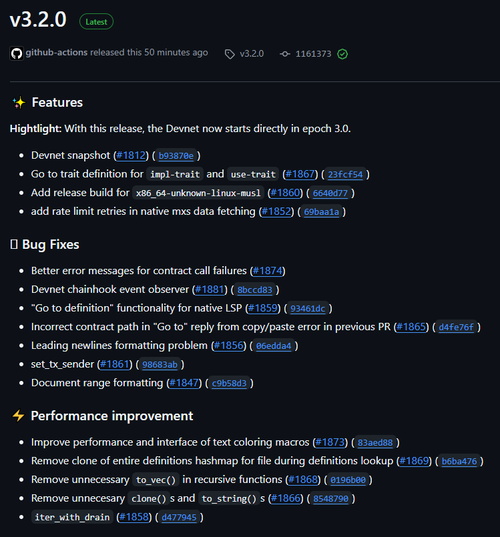Open commit 98683ab for set_tx_sender
Viewport: 500px width, 537px height.
[x=160, y=365]
